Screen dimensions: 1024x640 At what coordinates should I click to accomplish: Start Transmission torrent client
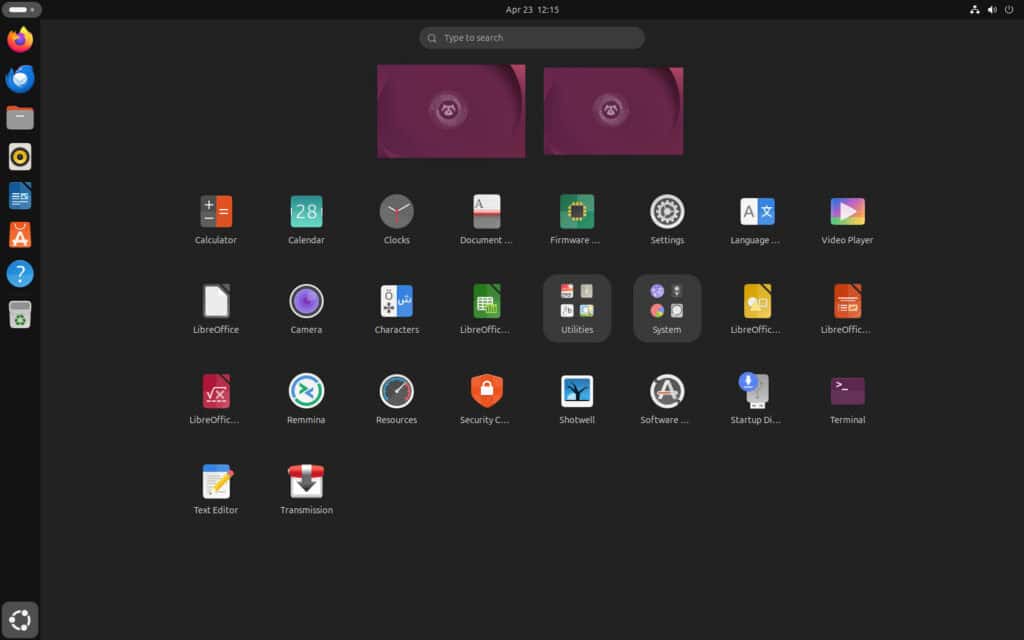tap(306, 480)
